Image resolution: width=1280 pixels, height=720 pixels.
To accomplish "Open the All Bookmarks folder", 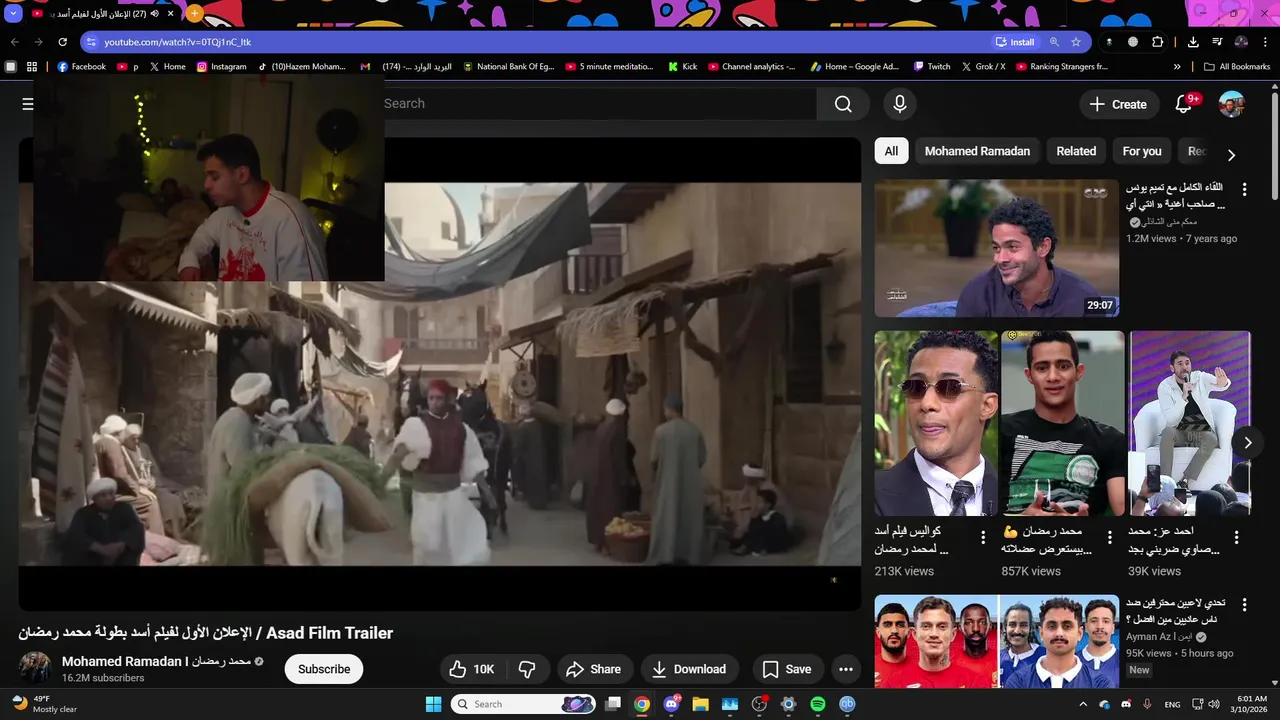I will click(1237, 67).
